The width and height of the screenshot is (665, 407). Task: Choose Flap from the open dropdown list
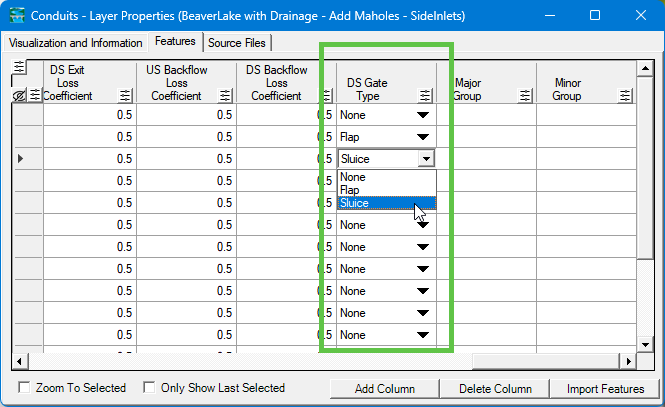(x=351, y=190)
